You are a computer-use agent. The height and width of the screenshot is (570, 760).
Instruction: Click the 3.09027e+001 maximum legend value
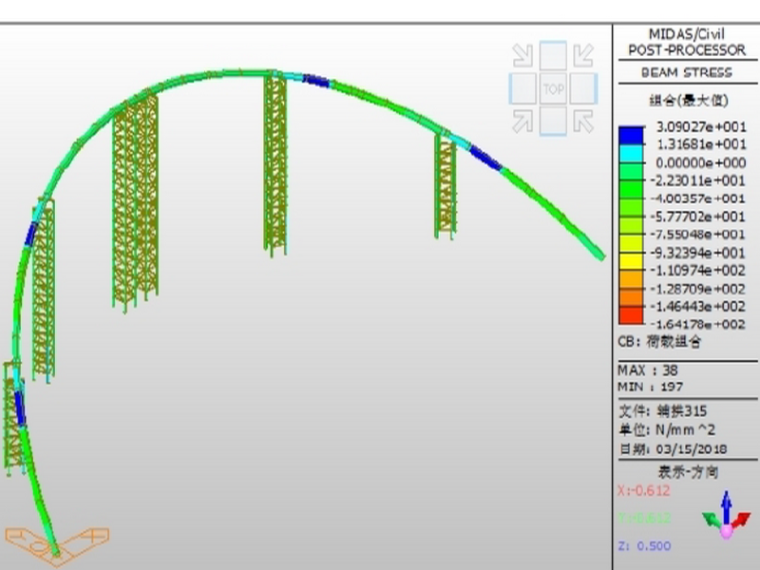coord(700,127)
